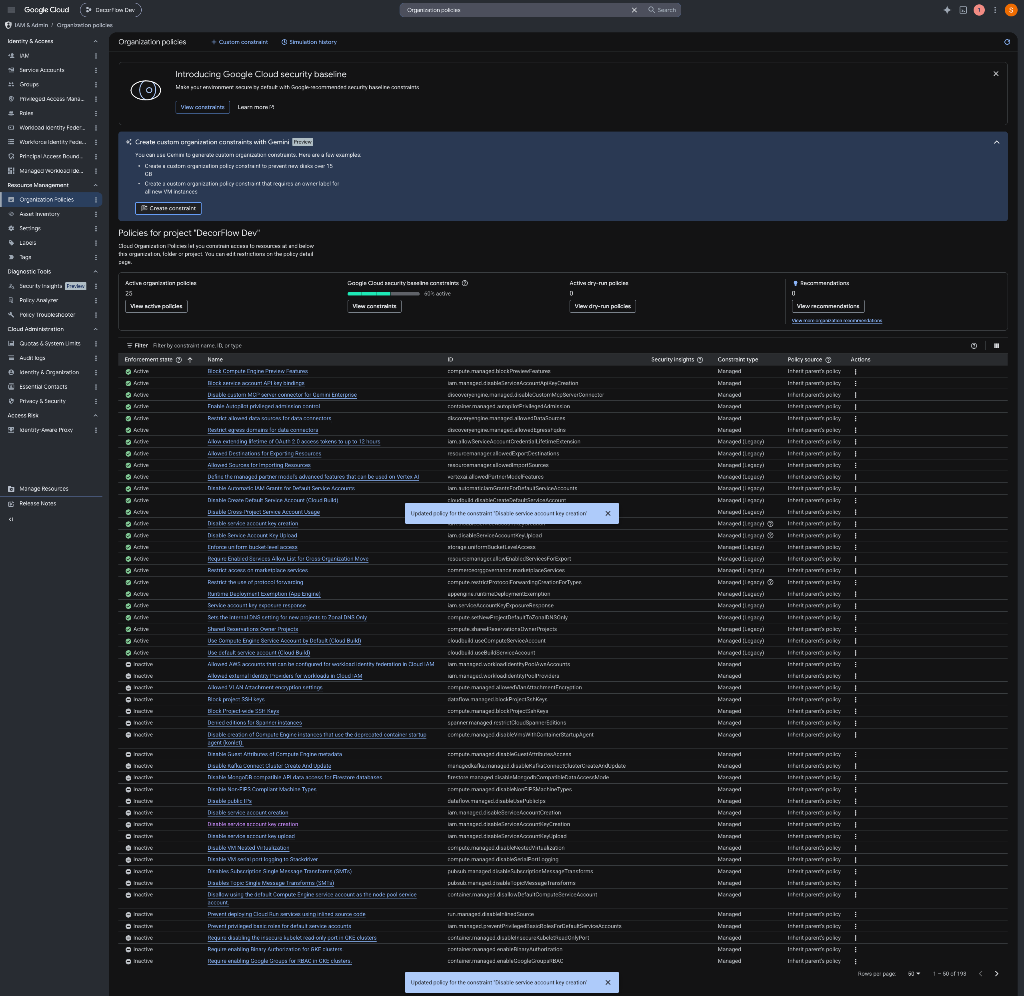Click the Organization policies search field
Image resolution: width=1024 pixels, height=996 pixels.
[516, 10]
